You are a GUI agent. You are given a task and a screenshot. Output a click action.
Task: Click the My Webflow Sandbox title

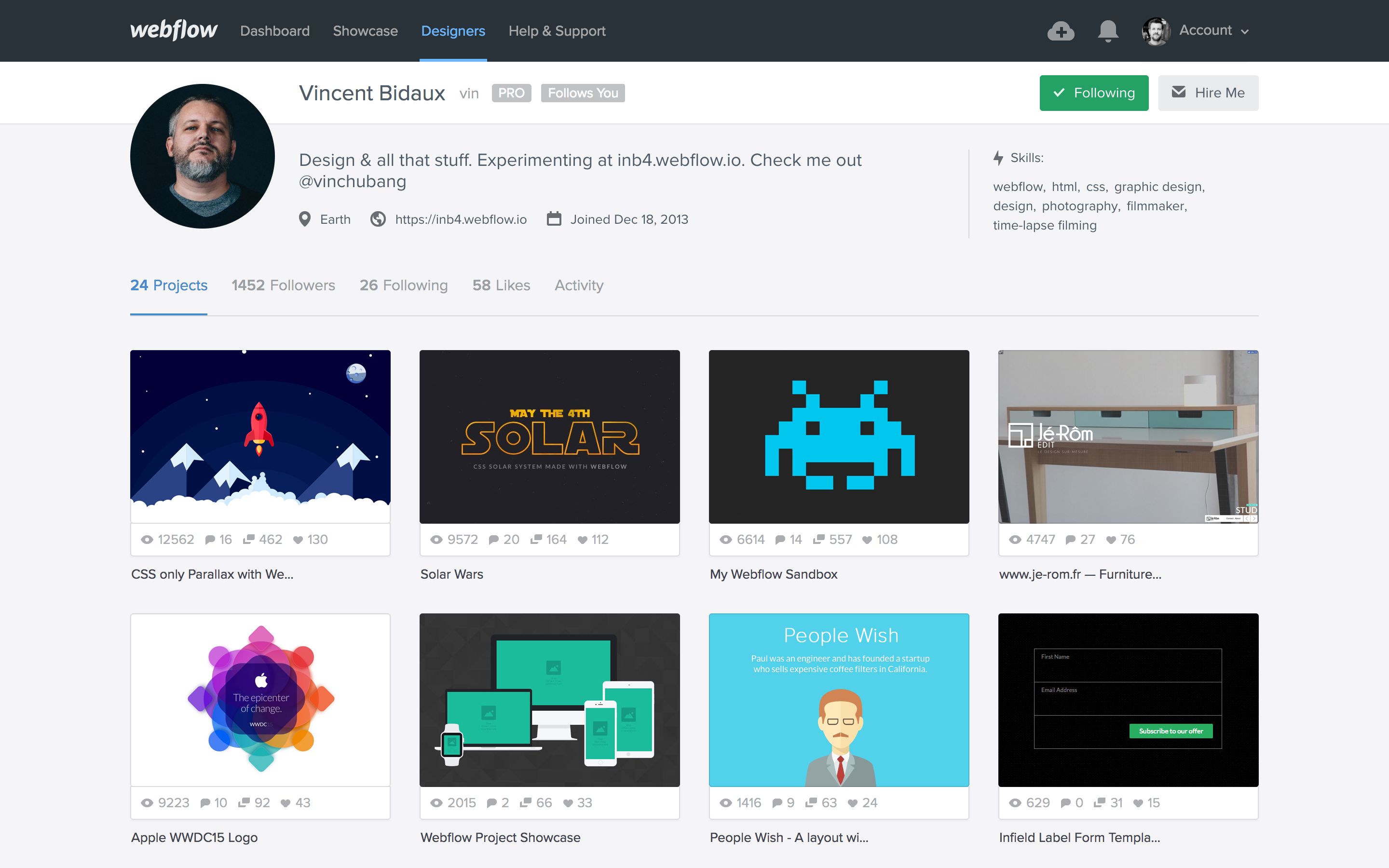tap(773, 574)
